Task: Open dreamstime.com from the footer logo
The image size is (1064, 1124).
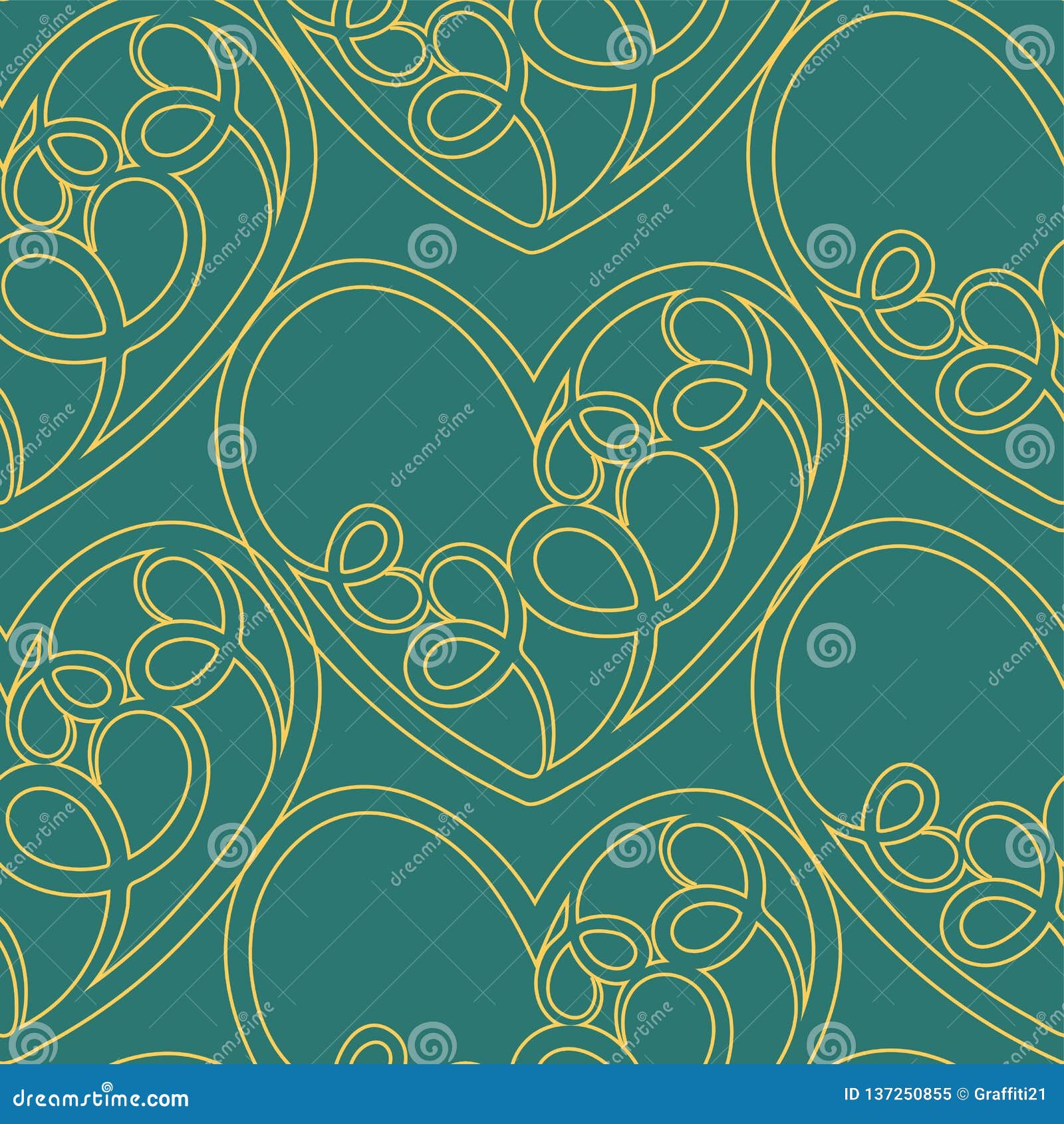Action: coord(100,1098)
